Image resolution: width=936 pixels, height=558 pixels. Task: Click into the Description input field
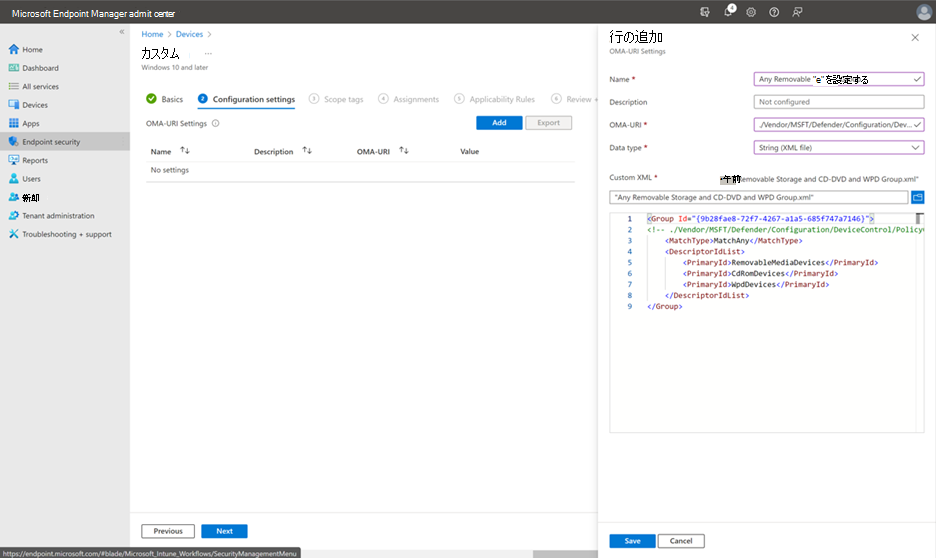point(839,102)
